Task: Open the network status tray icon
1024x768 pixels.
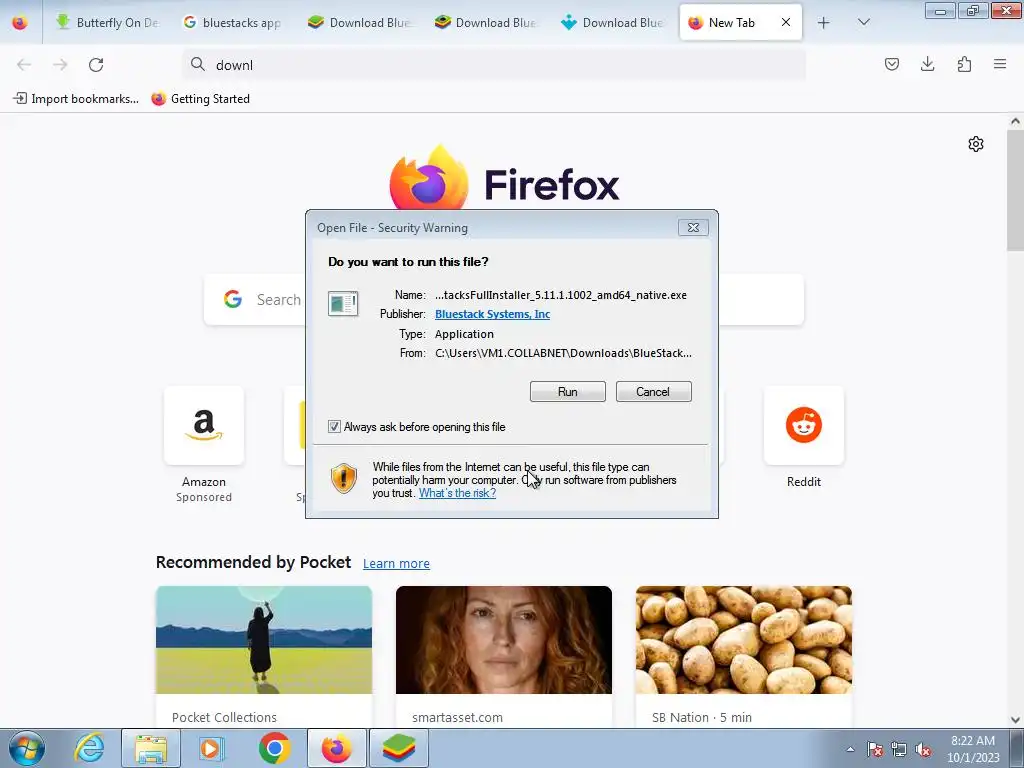Action: pyautogui.click(x=899, y=749)
